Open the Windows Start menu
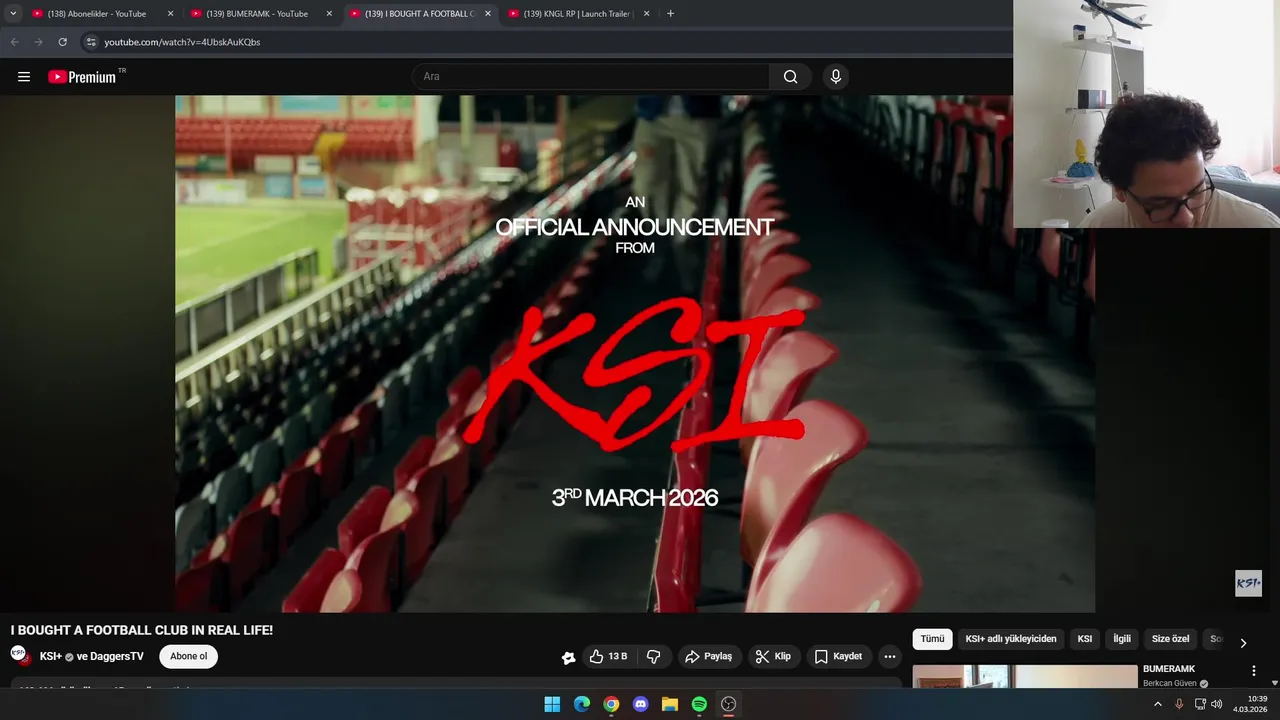The width and height of the screenshot is (1280, 720). pyautogui.click(x=552, y=704)
